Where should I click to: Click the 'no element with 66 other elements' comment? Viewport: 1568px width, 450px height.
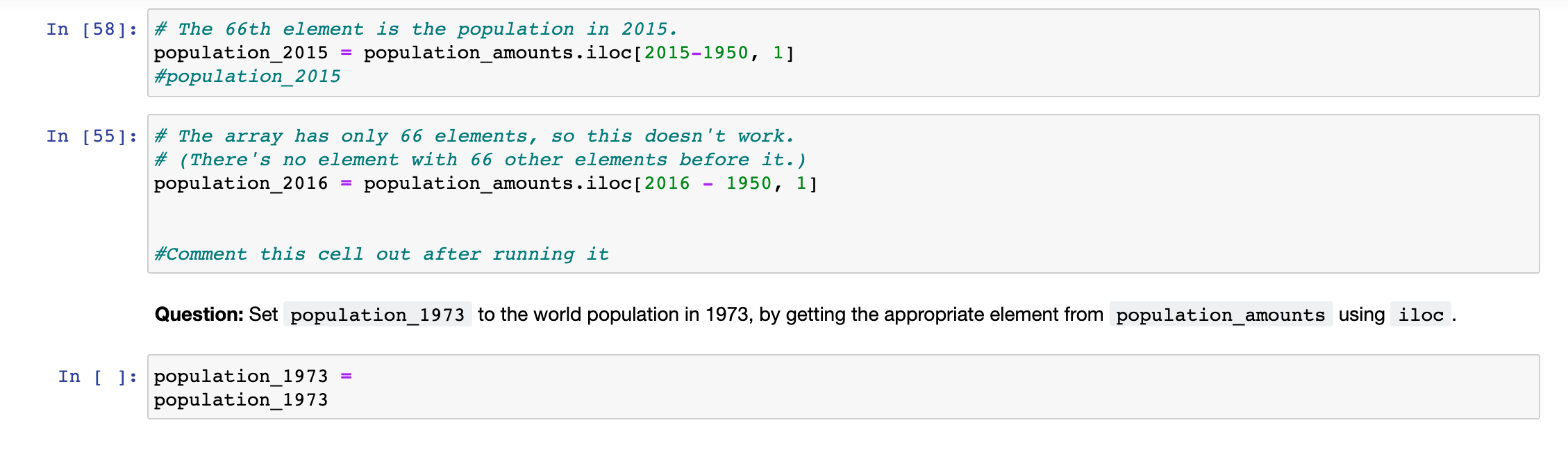(480, 160)
